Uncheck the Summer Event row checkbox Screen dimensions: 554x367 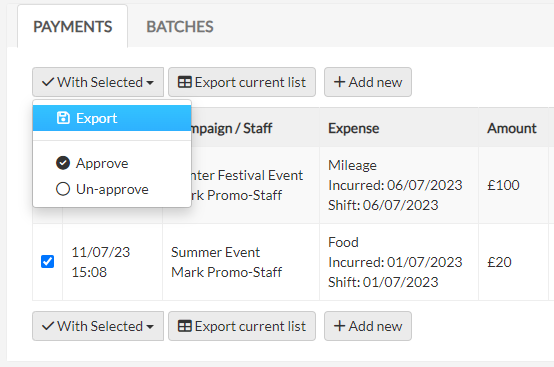click(47, 262)
